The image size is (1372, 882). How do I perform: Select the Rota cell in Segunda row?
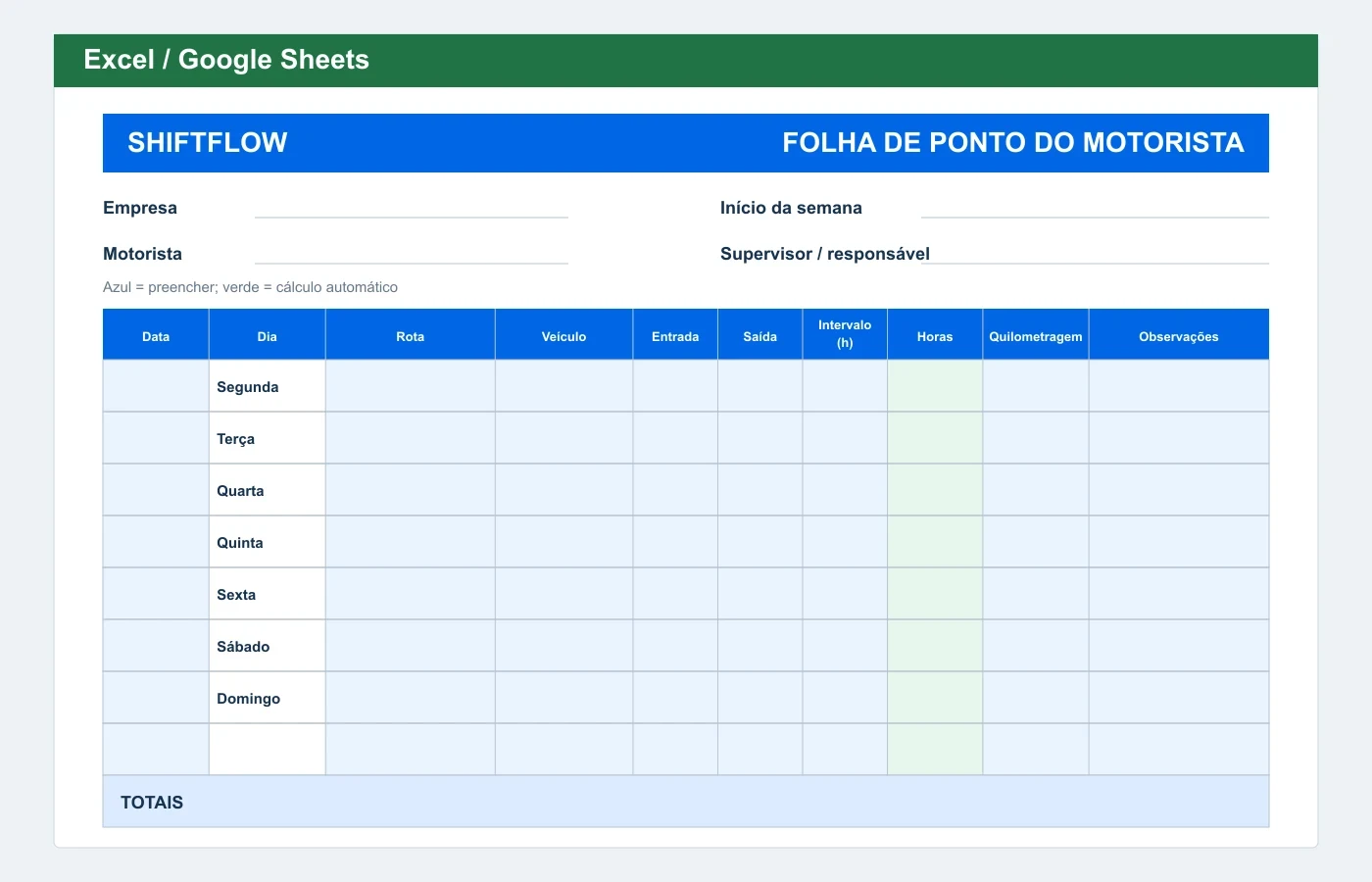click(x=410, y=386)
